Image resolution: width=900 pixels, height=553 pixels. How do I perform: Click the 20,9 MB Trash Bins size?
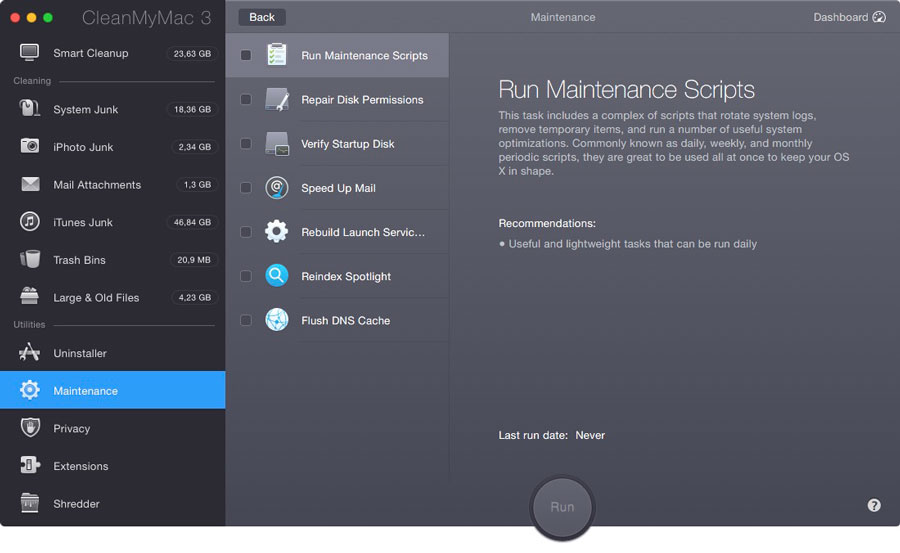[x=194, y=260]
